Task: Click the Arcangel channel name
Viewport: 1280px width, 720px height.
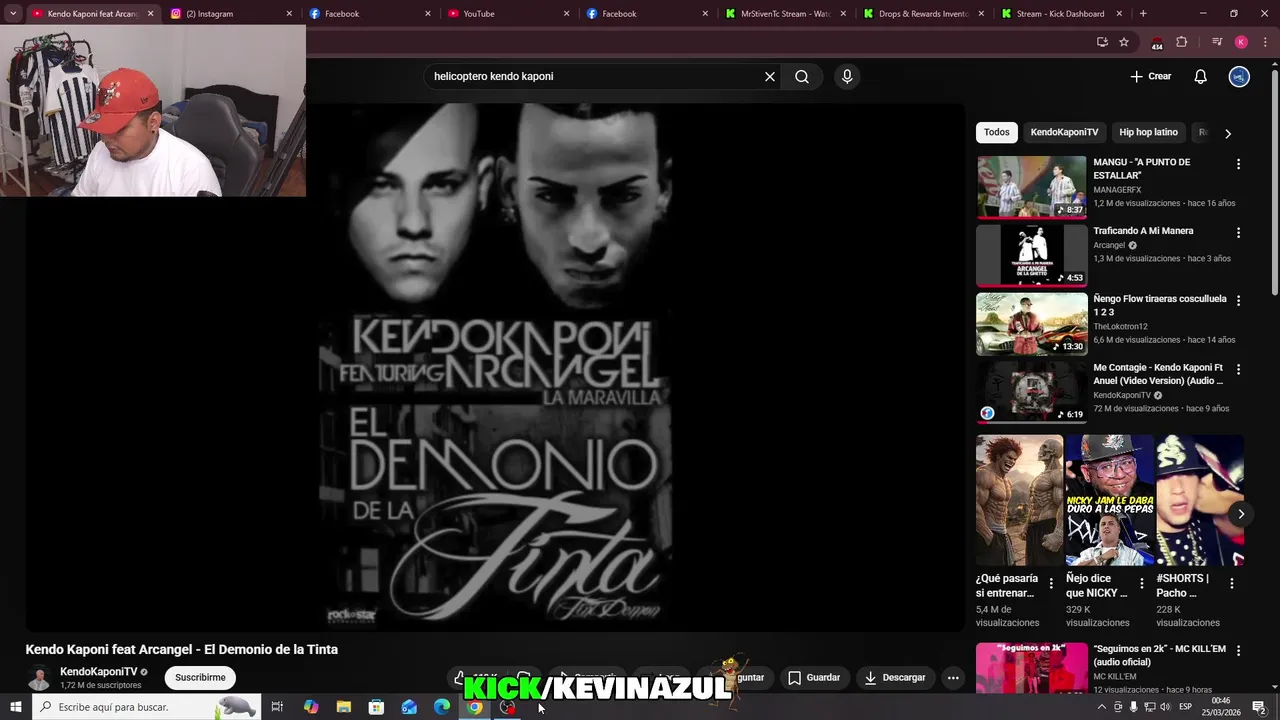Action: pos(1109,245)
